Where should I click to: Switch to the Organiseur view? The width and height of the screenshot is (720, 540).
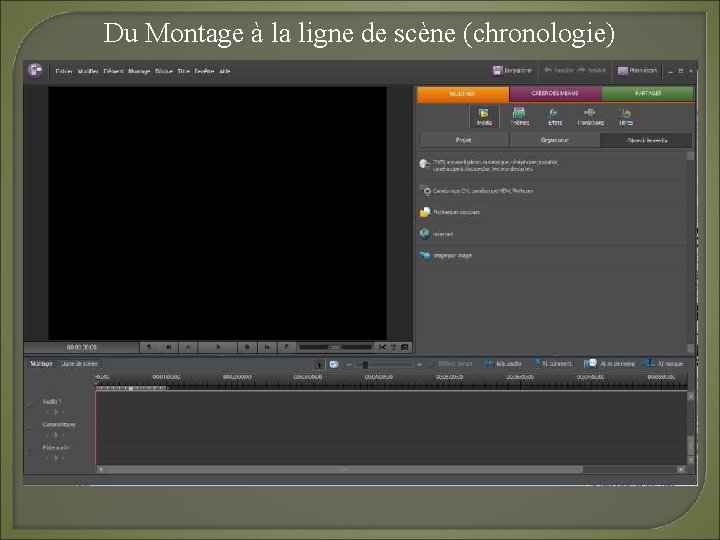click(x=555, y=140)
